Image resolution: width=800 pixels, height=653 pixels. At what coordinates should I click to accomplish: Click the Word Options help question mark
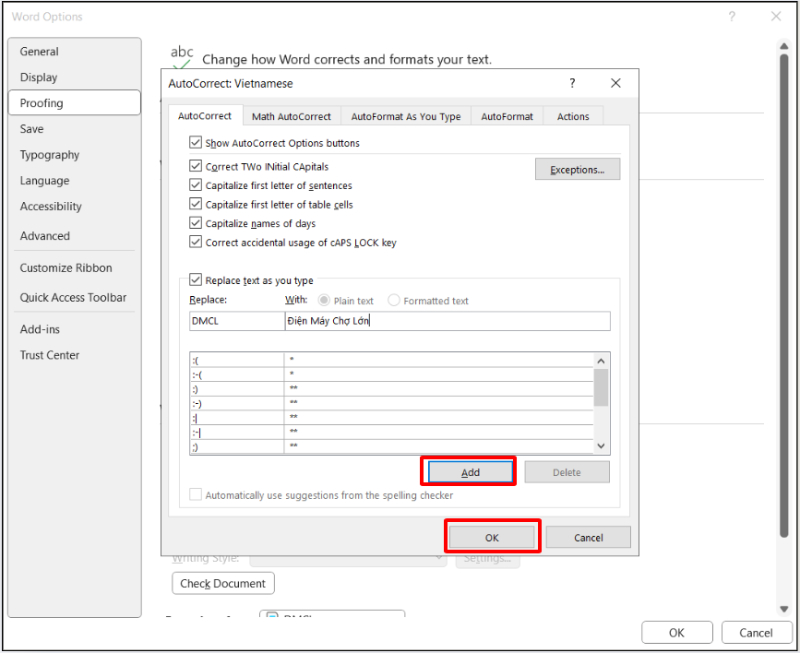pos(732,17)
